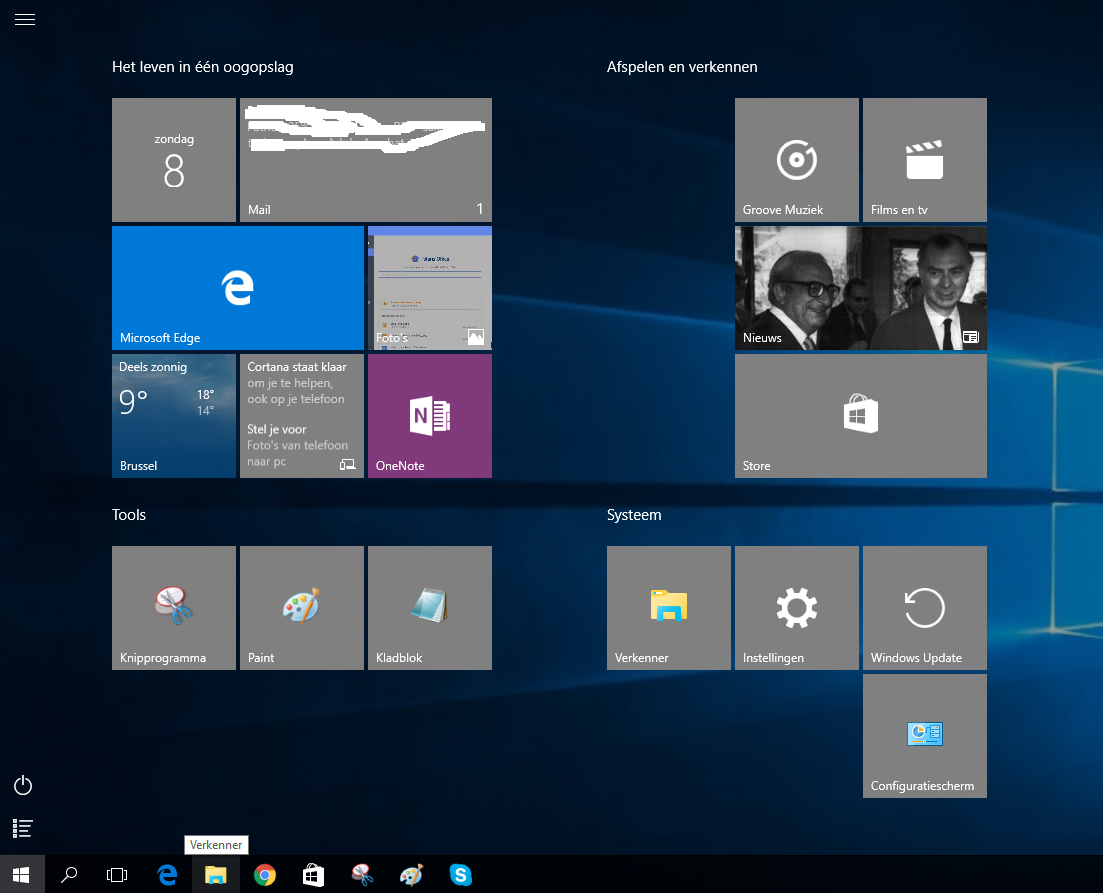Open the Windows Update tile
The image size is (1103, 893).
[x=925, y=608]
